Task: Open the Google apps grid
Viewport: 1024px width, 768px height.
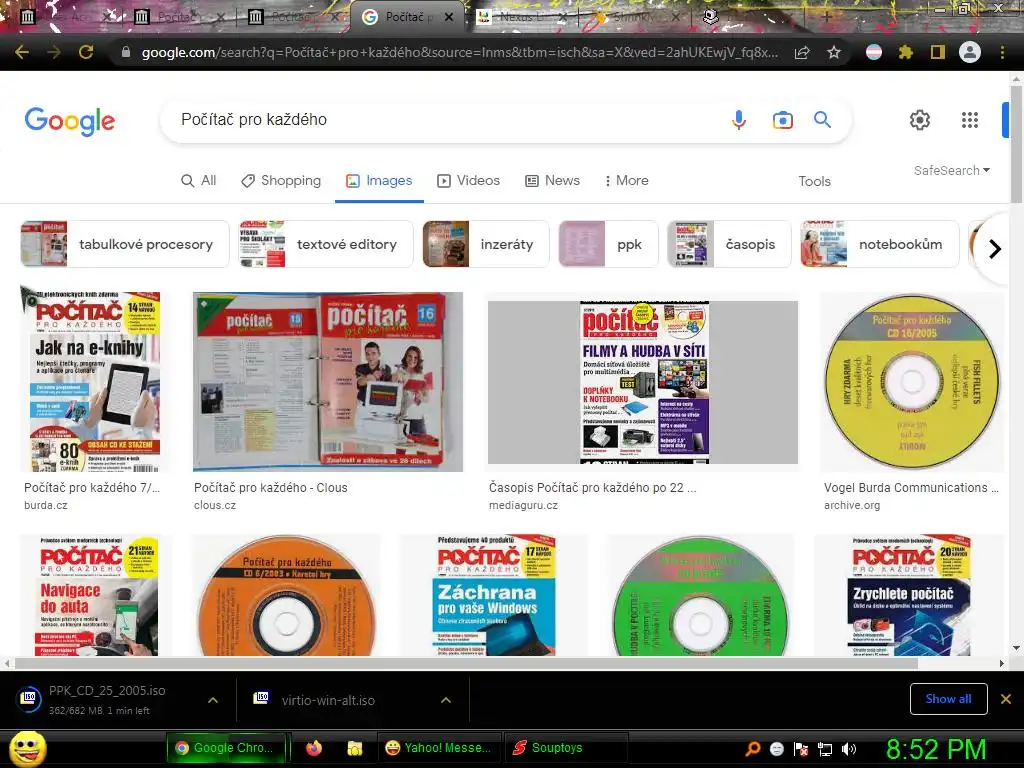Action: pos(970,120)
